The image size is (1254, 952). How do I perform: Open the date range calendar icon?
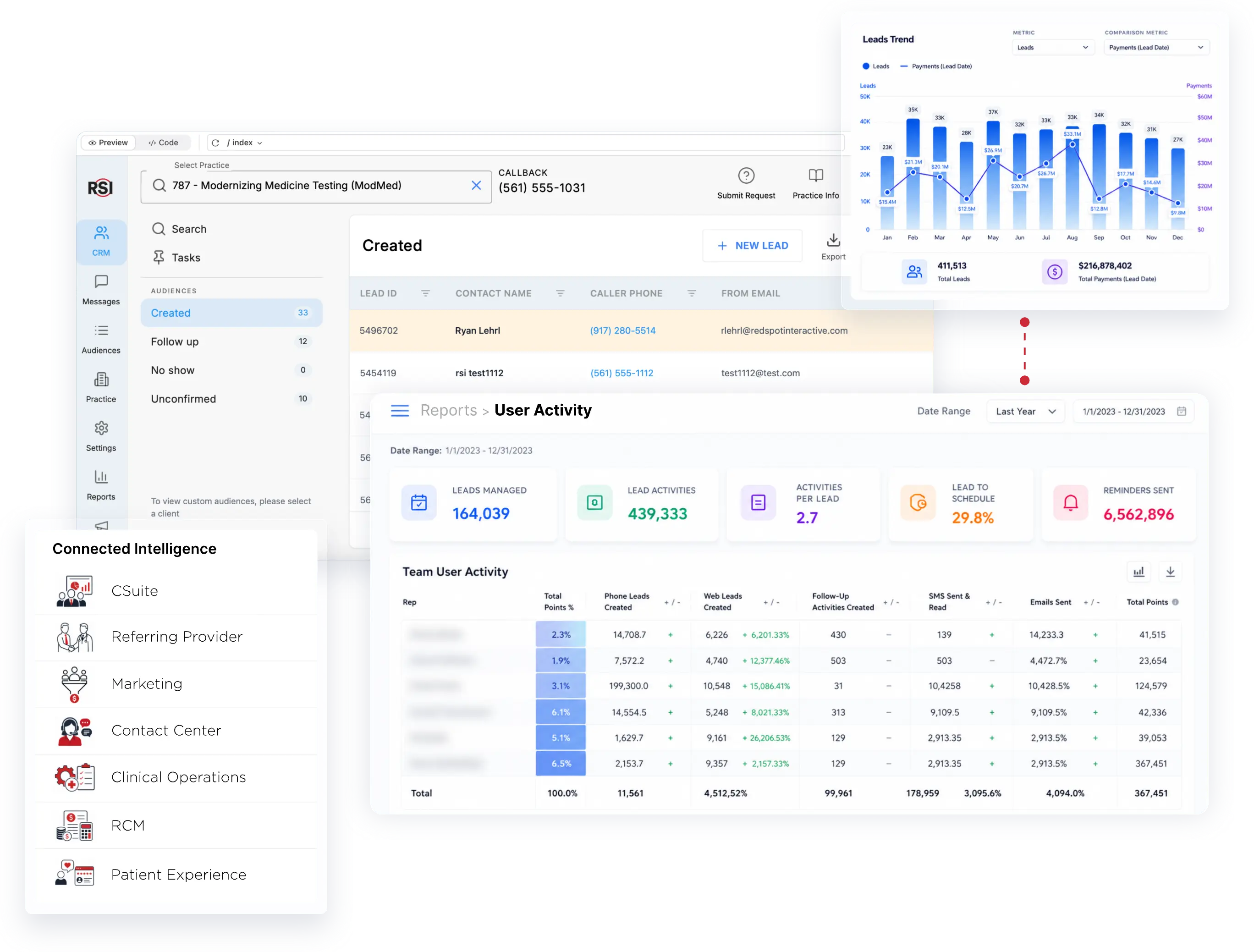pyautogui.click(x=1182, y=412)
